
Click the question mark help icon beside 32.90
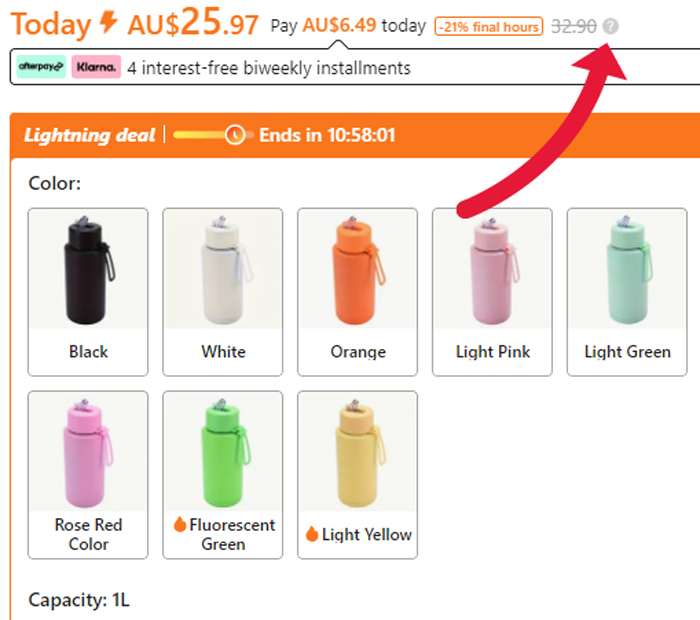click(611, 27)
